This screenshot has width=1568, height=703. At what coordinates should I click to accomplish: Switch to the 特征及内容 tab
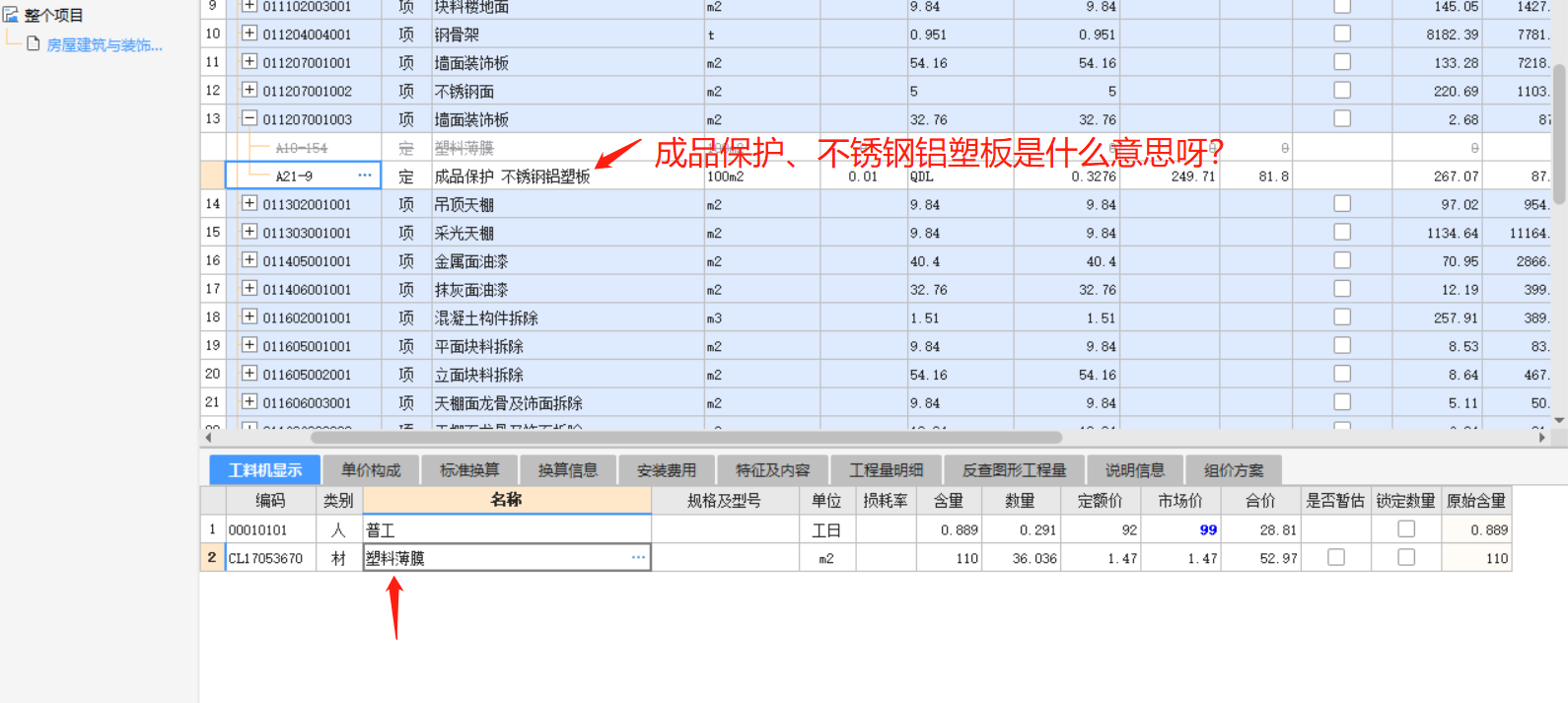773,470
